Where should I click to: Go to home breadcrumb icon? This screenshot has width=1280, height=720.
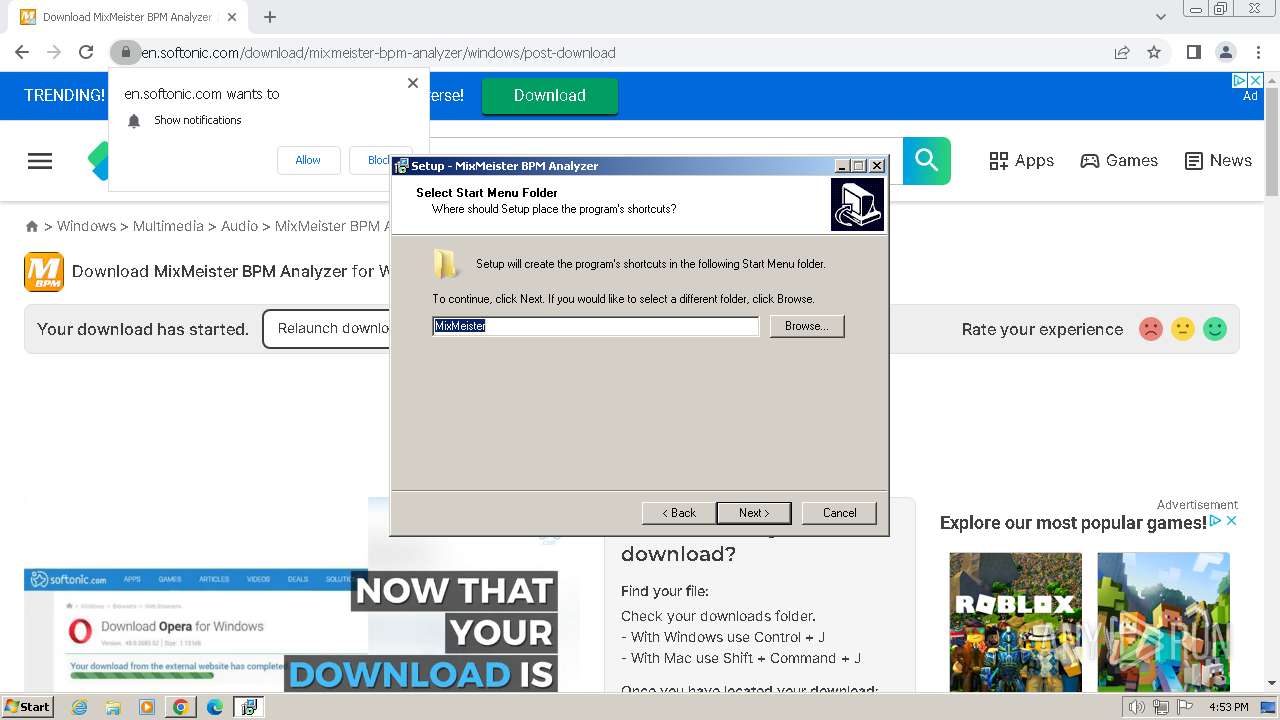click(x=32, y=226)
